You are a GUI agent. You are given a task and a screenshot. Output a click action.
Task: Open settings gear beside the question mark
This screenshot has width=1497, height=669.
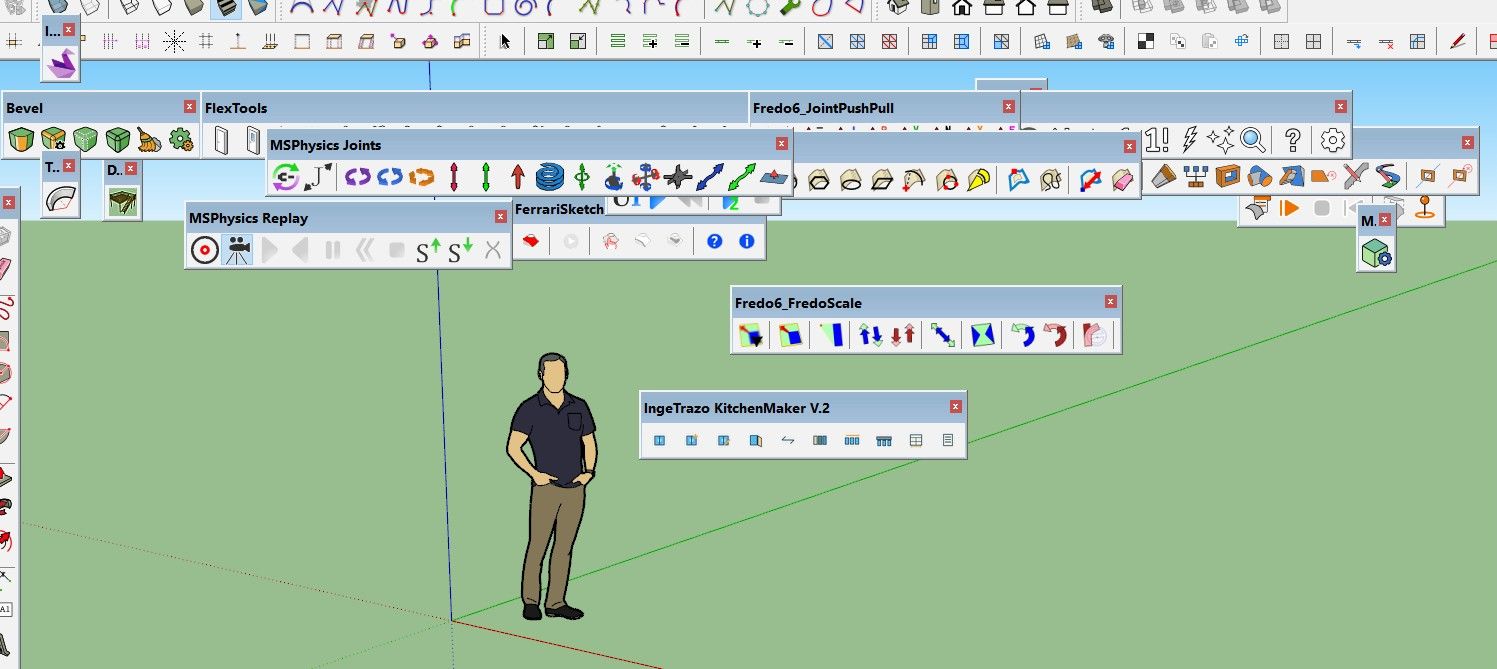point(1333,139)
